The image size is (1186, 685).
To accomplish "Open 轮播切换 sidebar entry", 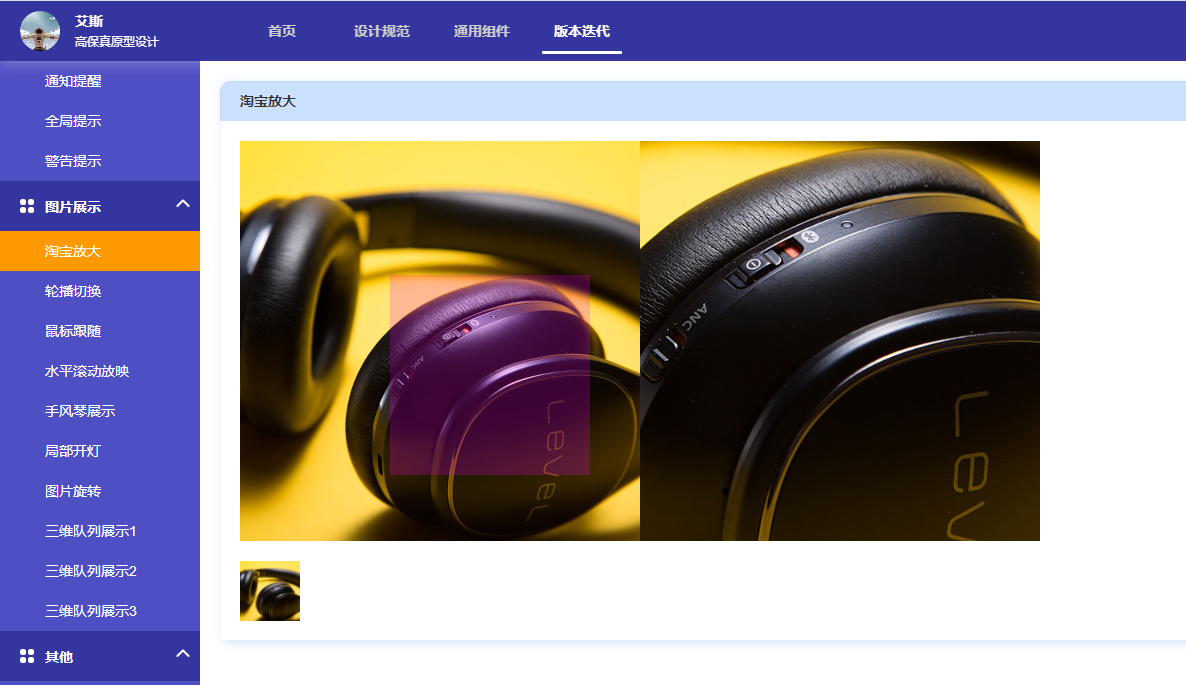I will click(100, 291).
